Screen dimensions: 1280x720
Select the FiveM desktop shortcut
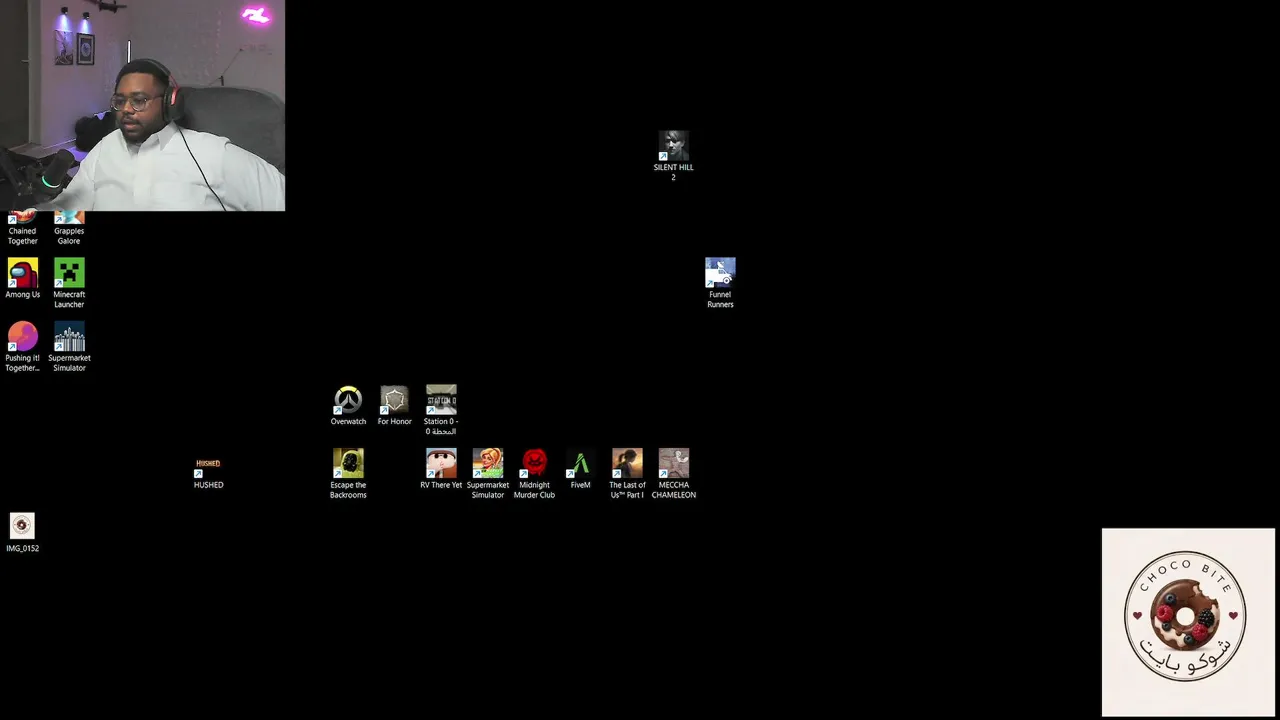point(580,468)
